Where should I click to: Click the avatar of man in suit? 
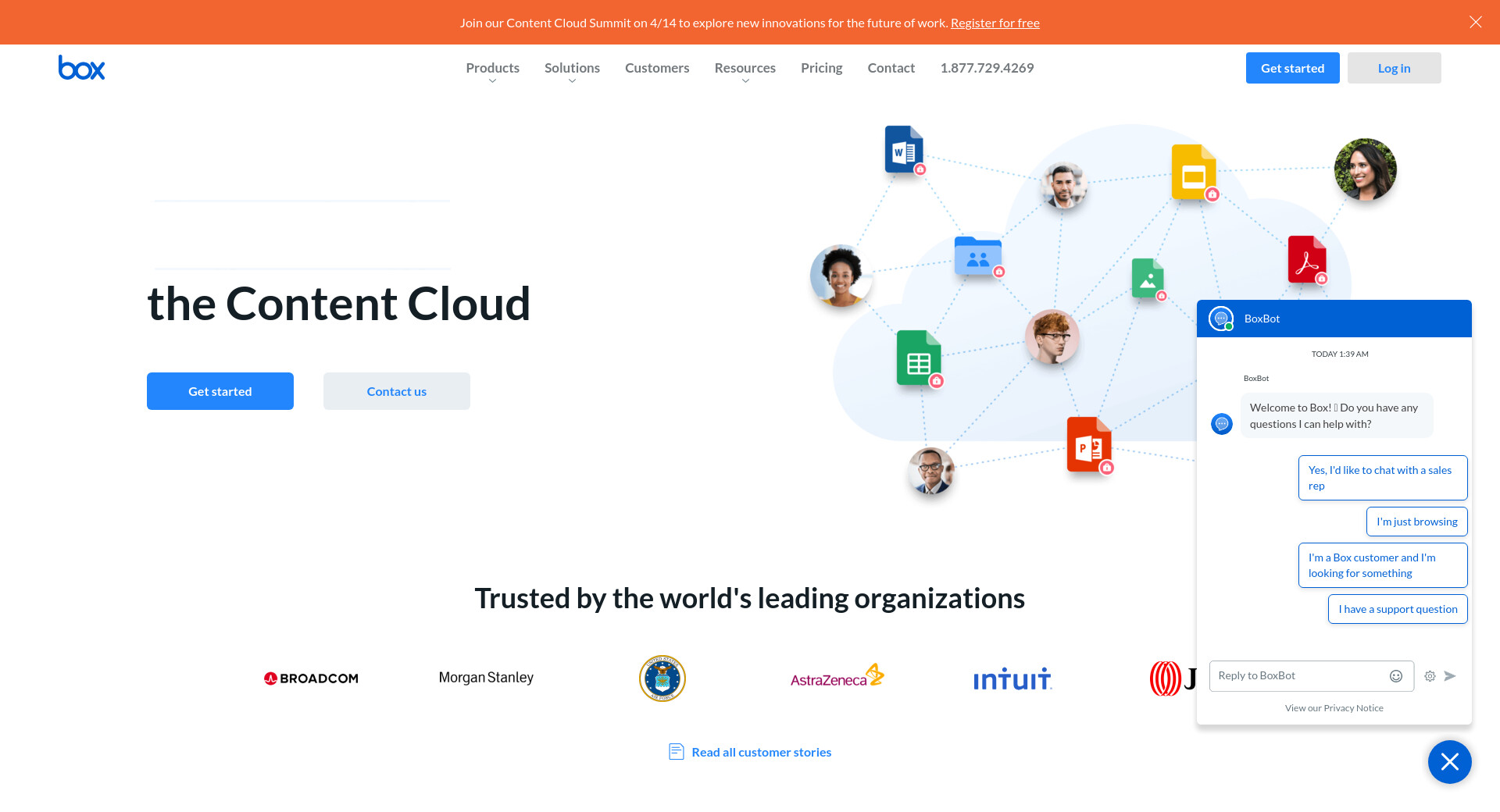click(x=930, y=471)
